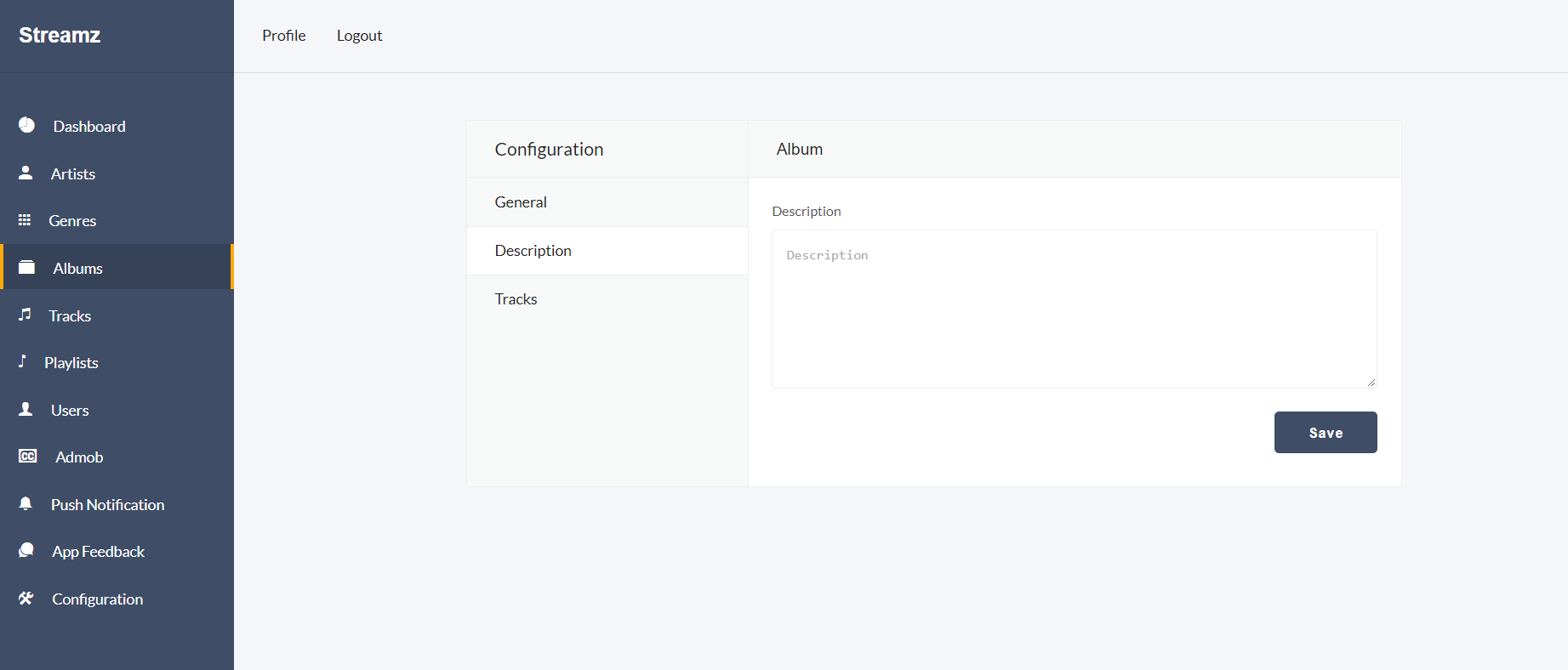This screenshot has width=1568, height=670.
Task: Click the Push Notification bell icon
Action: point(26,503)
